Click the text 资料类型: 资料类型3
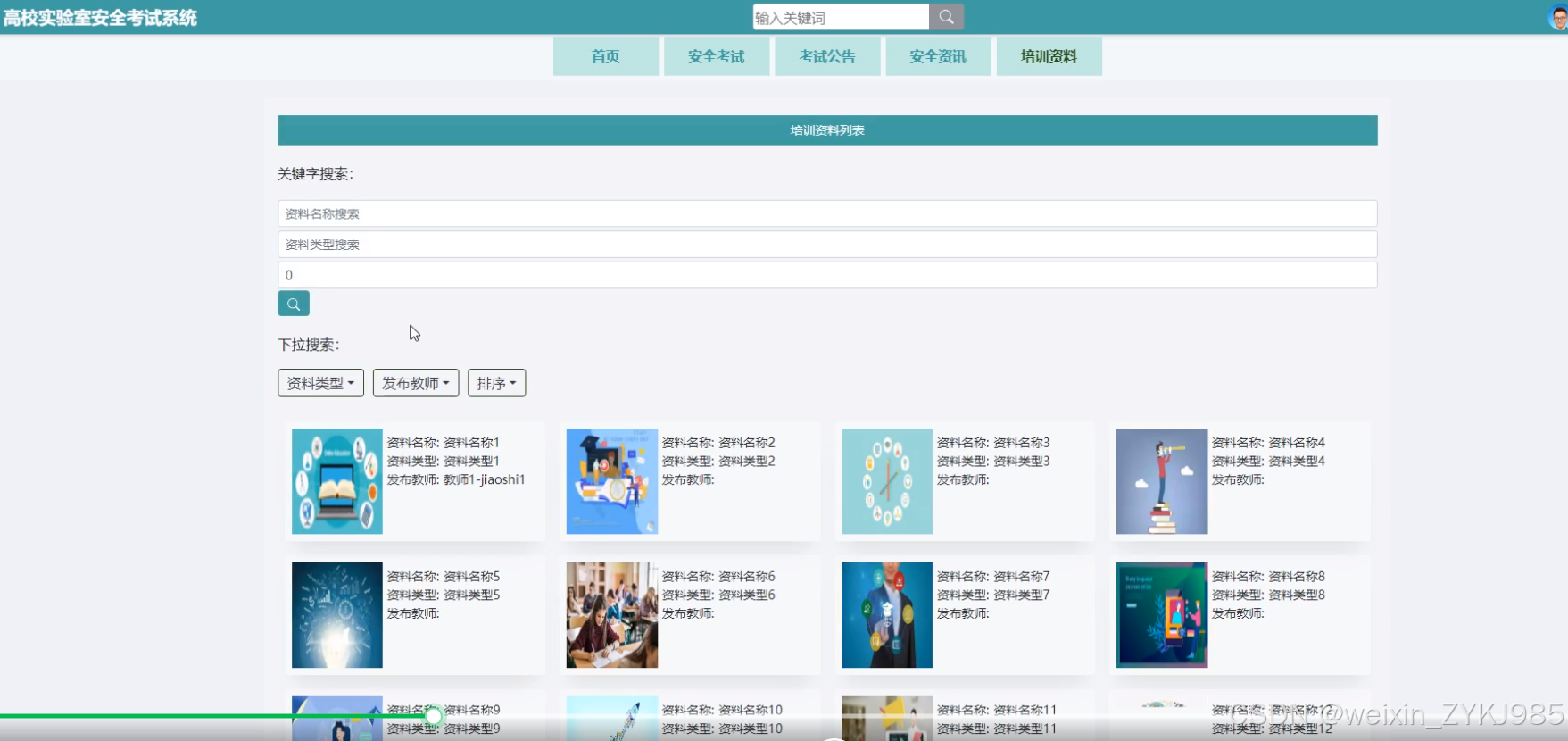The image size is (1568, 741). [993, 462]
